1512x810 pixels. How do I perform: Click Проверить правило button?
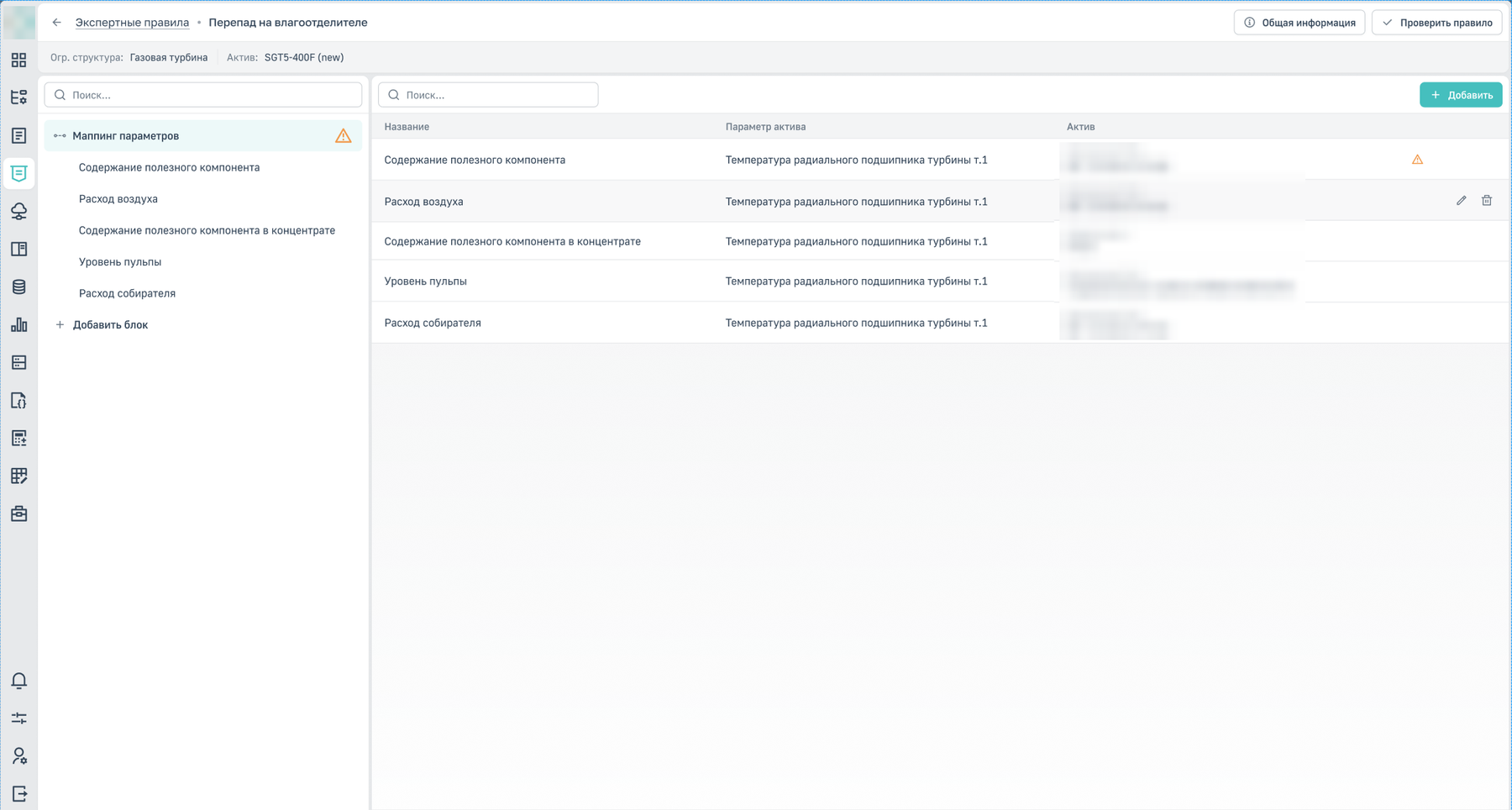[1436, 23]
